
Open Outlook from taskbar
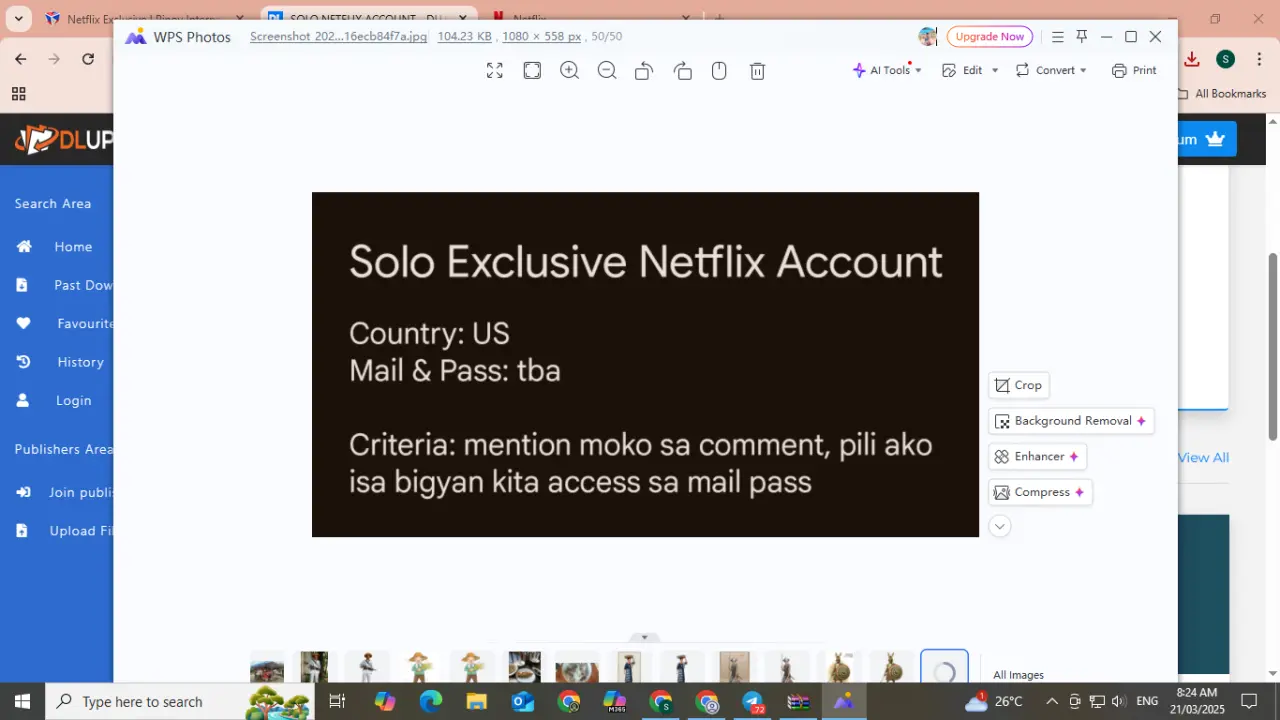pos(522,701)
